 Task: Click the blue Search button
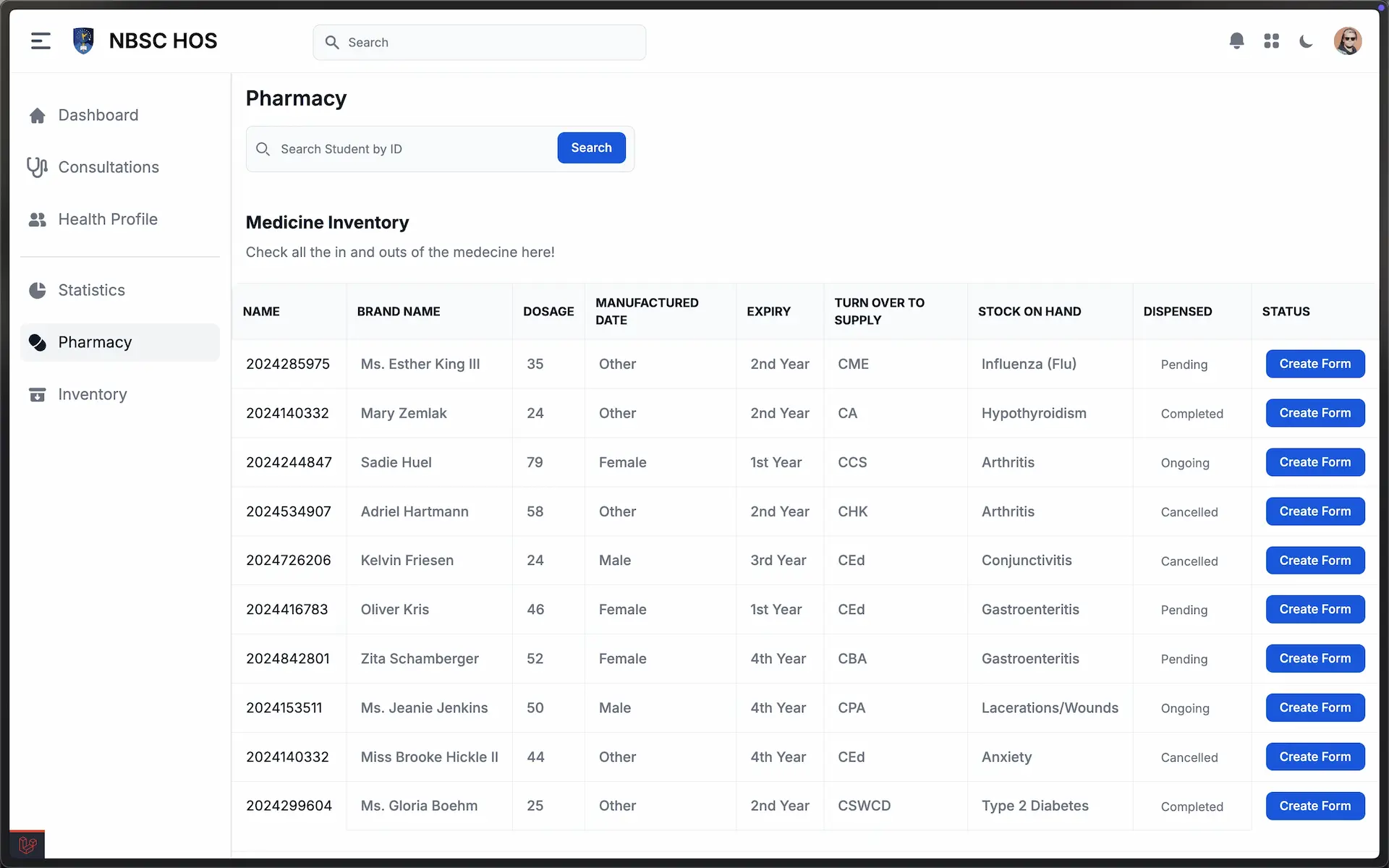coord(591,148)
